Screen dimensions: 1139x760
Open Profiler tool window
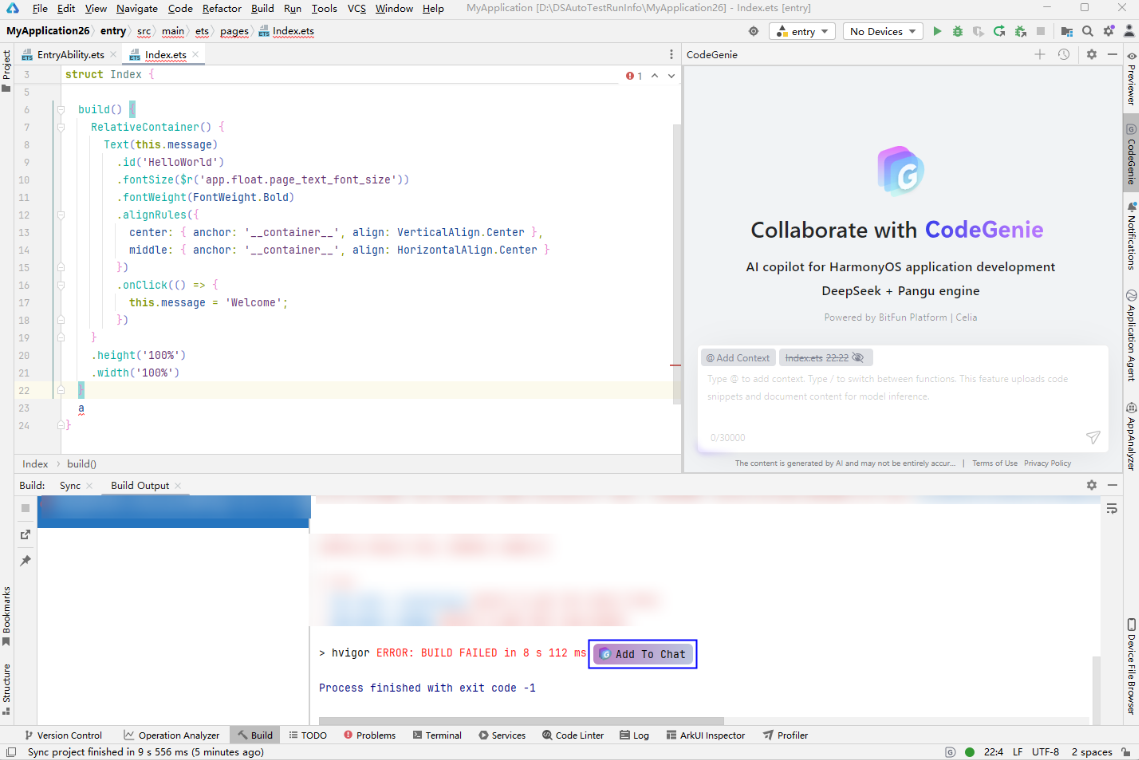pos(785,735)
